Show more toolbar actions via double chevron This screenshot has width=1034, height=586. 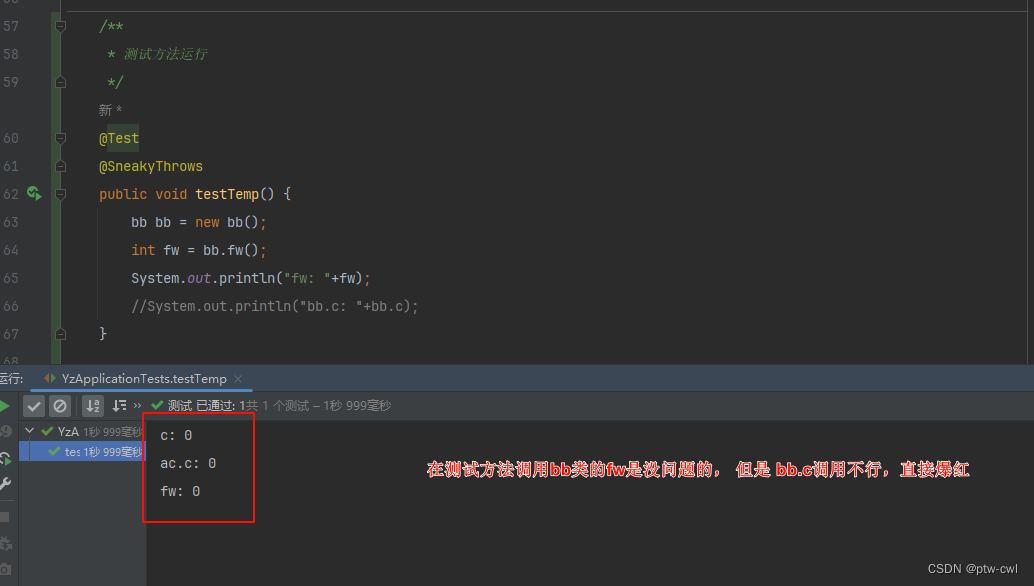tap(138, 406)
